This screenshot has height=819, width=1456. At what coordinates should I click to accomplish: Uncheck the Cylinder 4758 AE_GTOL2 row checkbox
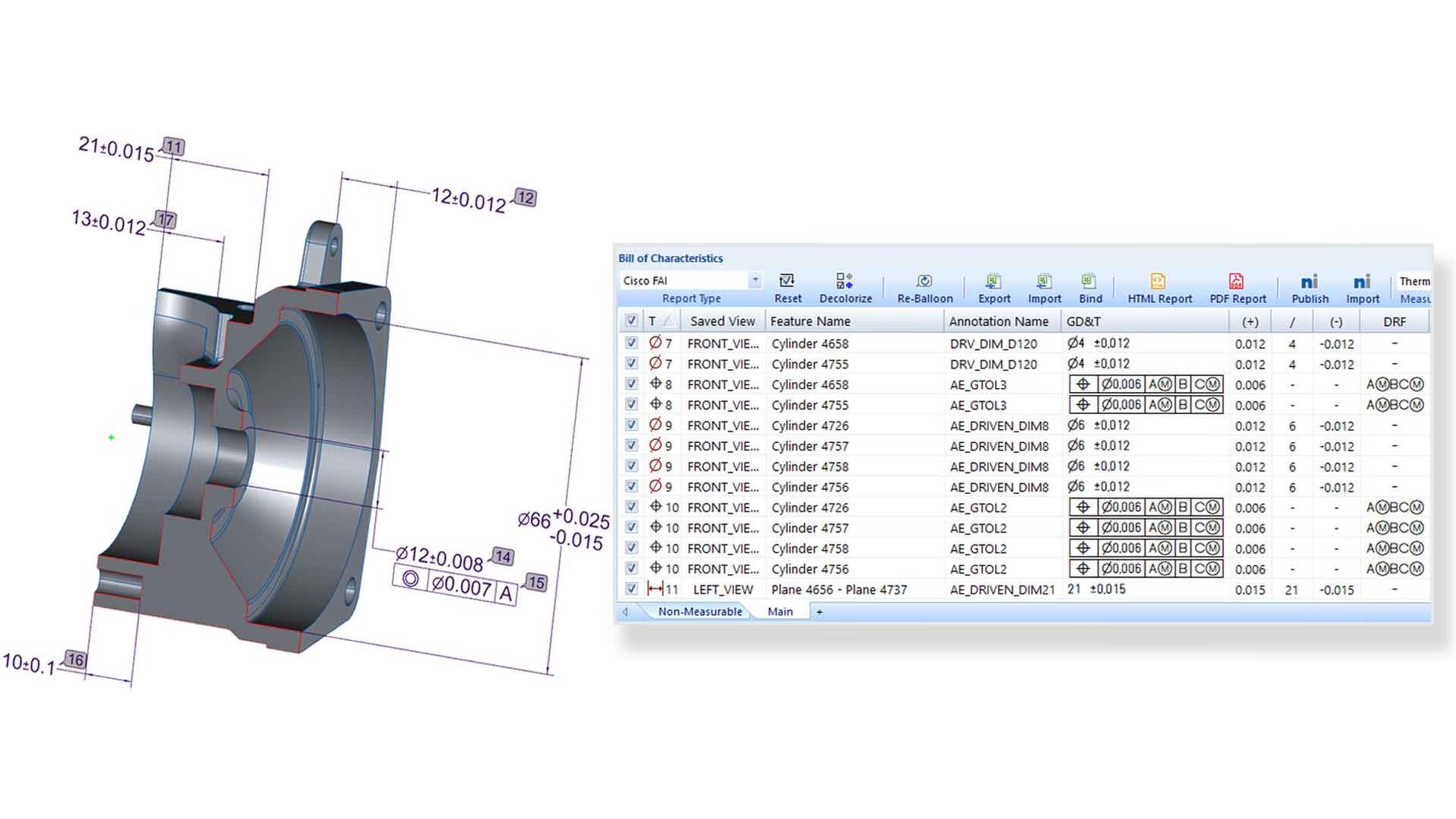pos(631,548)
